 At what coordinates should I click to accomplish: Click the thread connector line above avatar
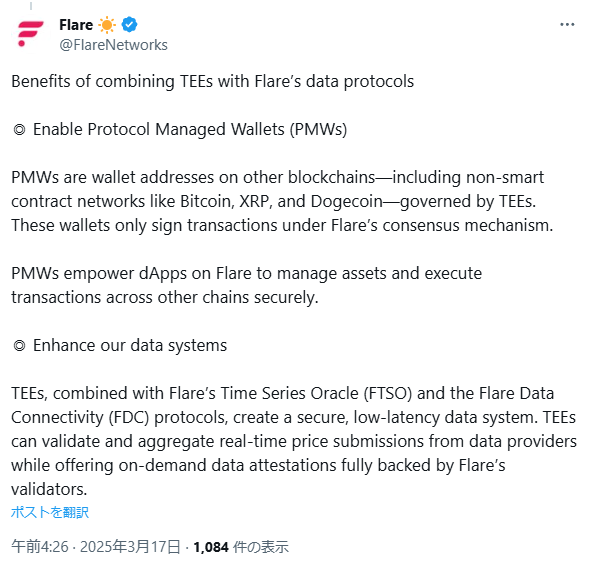click(31, 5)
